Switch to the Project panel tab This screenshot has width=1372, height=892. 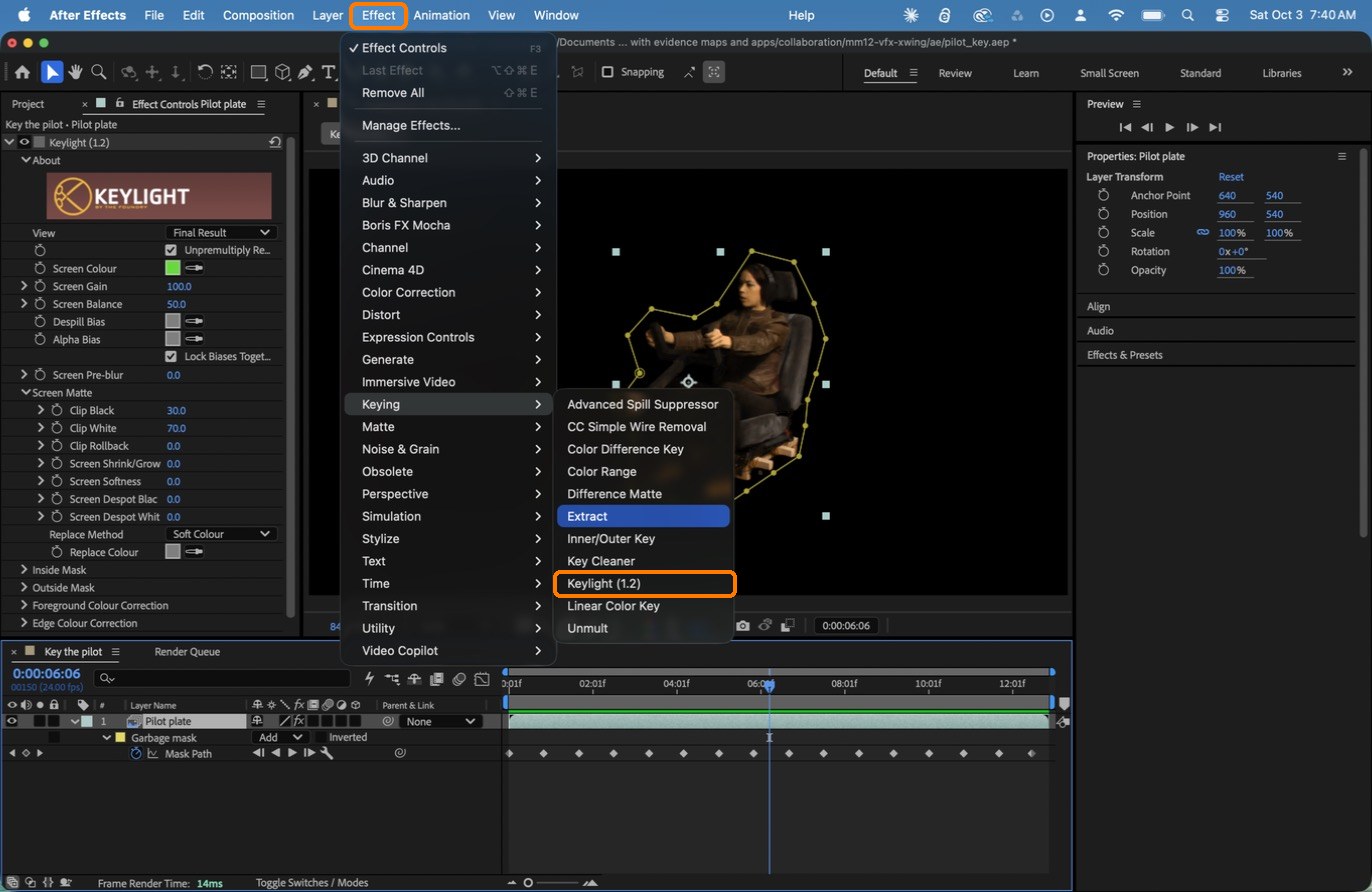tap(28, 104)
